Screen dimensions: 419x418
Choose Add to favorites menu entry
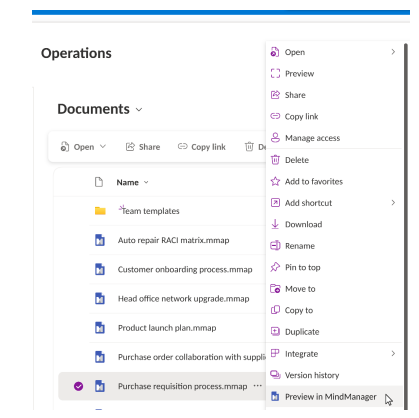[334, 181]
